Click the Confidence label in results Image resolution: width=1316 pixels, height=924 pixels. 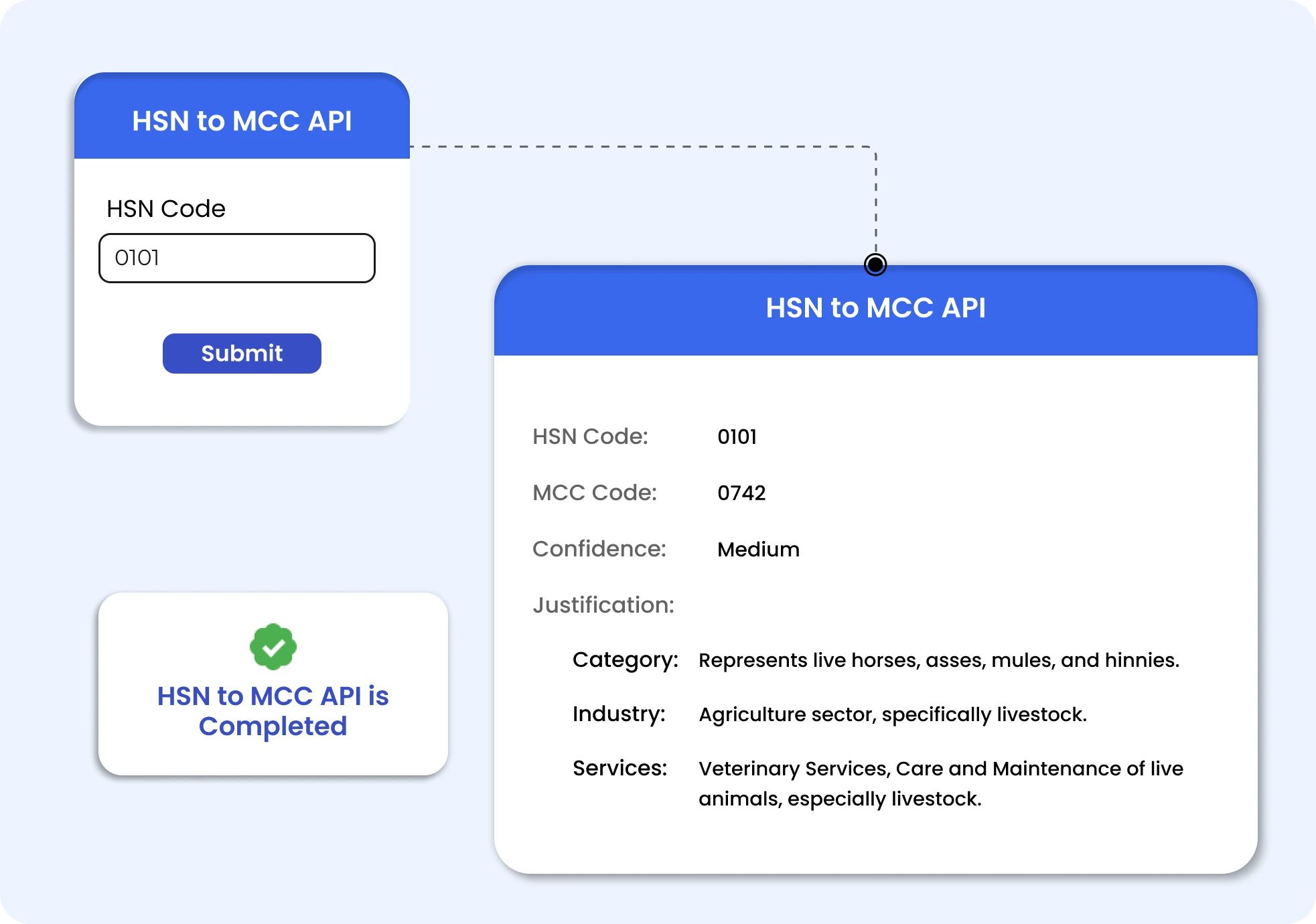point(599,550)
